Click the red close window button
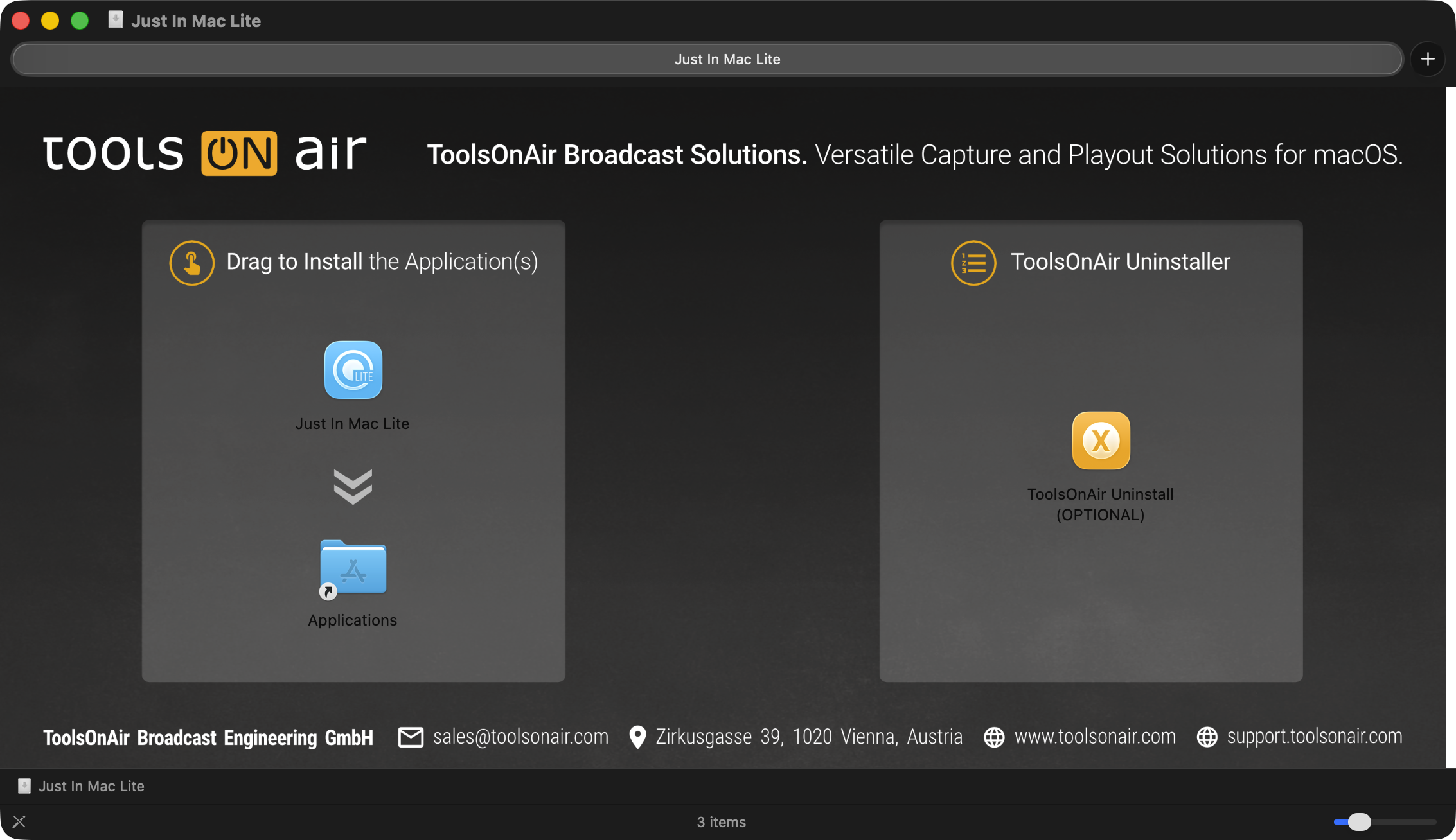 coord(21,21)
